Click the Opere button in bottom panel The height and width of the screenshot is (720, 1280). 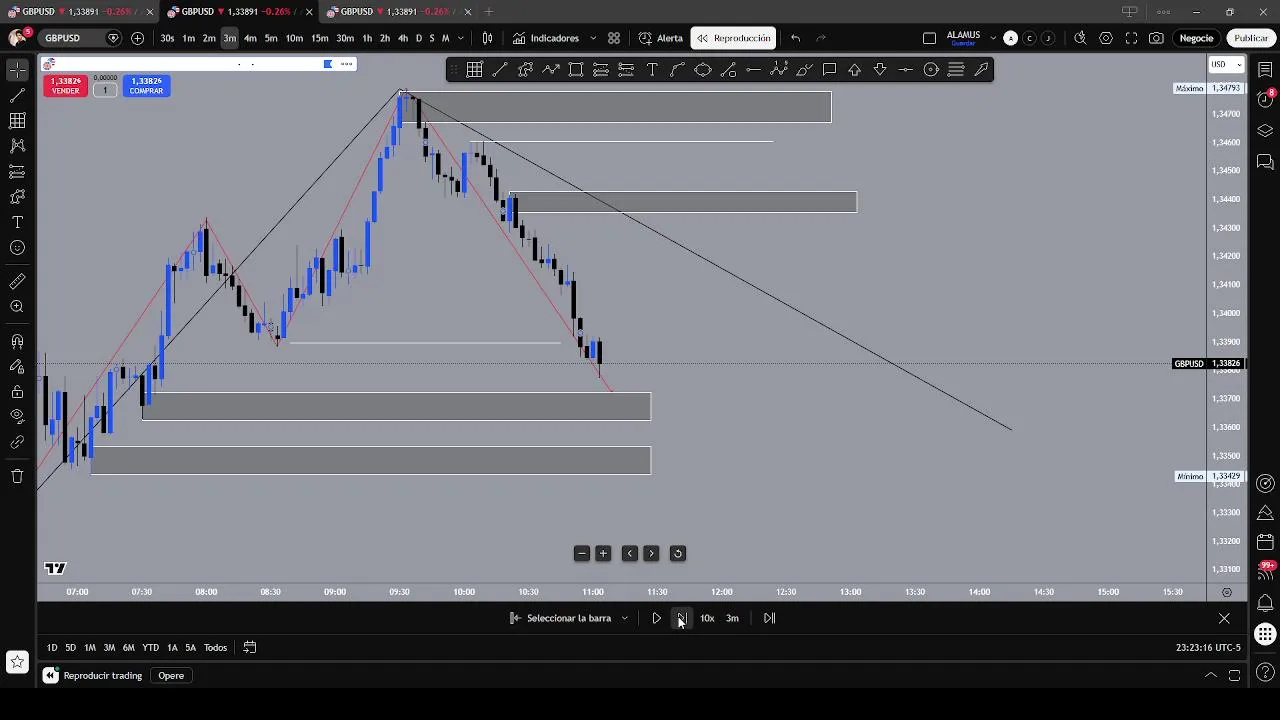coord(171,675)
